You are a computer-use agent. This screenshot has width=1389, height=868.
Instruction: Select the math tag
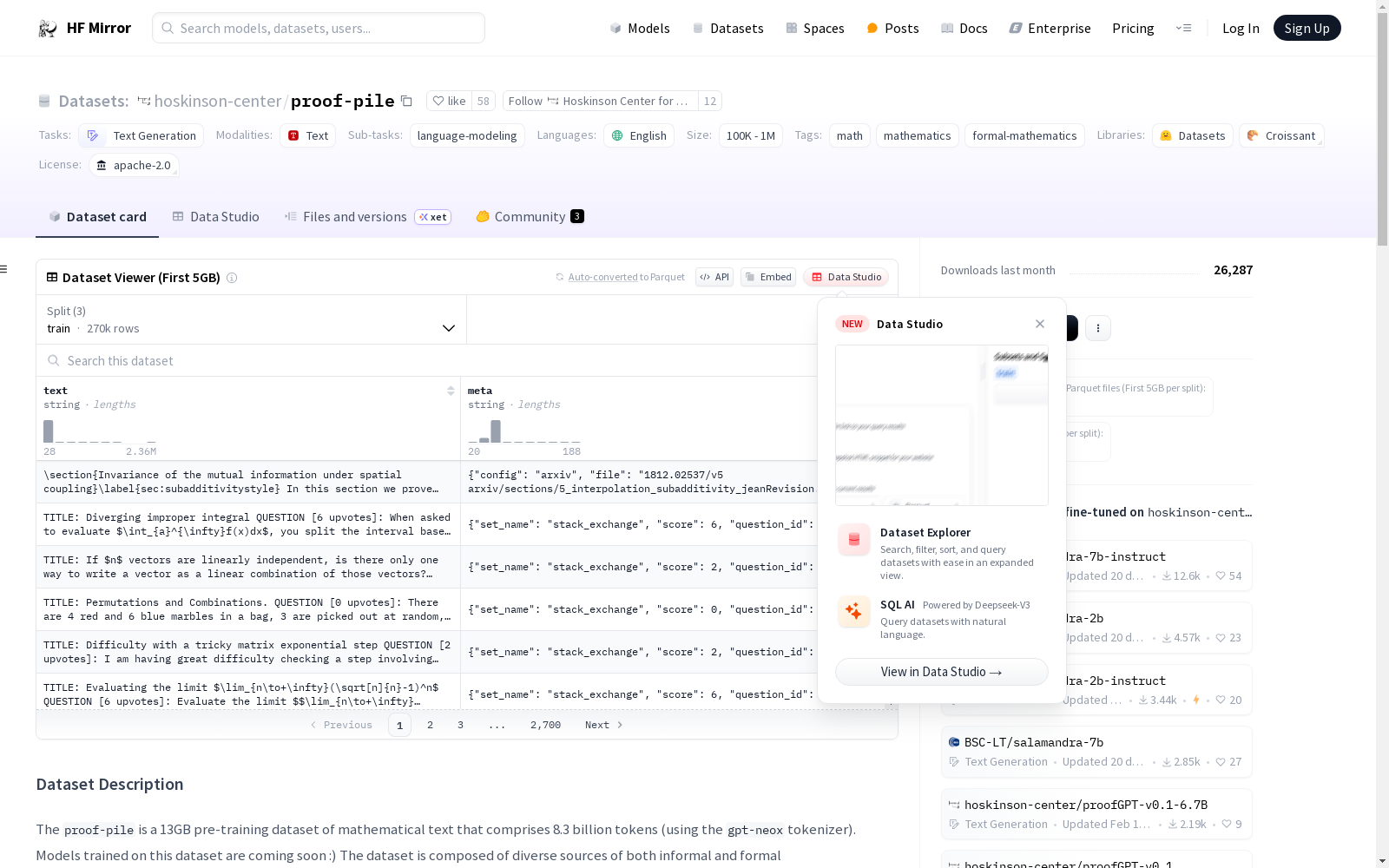(x=850, y=135)
